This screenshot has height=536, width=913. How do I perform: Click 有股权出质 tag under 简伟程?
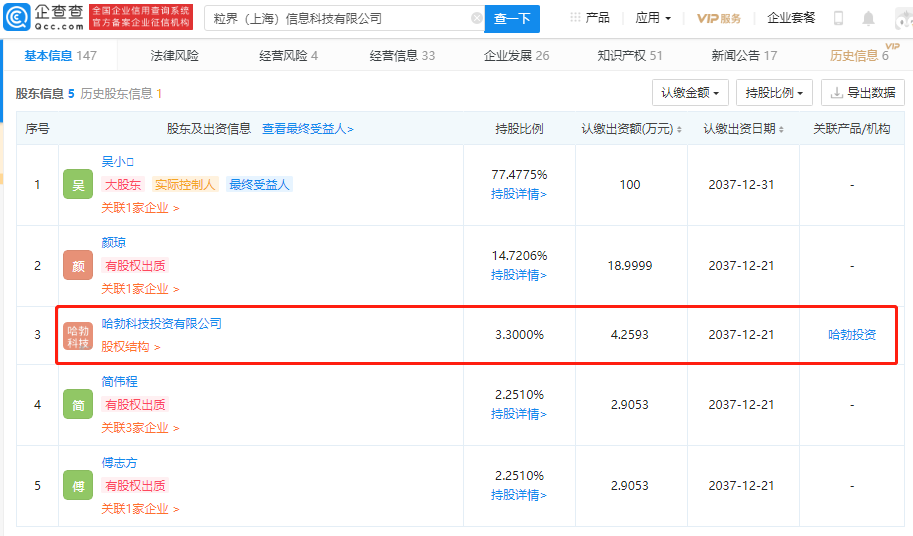135,404
